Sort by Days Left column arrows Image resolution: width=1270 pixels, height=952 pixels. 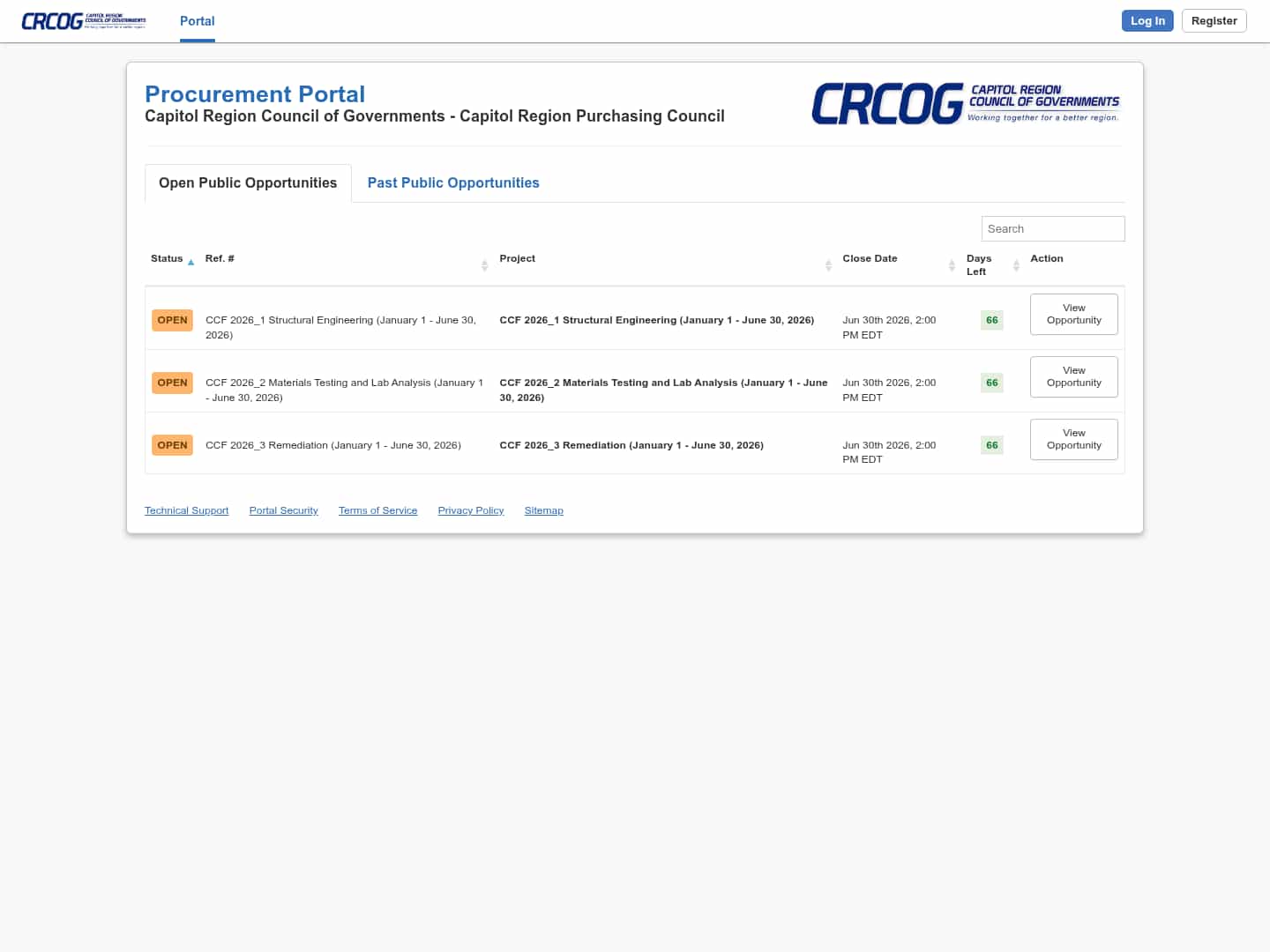[1016, 264]
